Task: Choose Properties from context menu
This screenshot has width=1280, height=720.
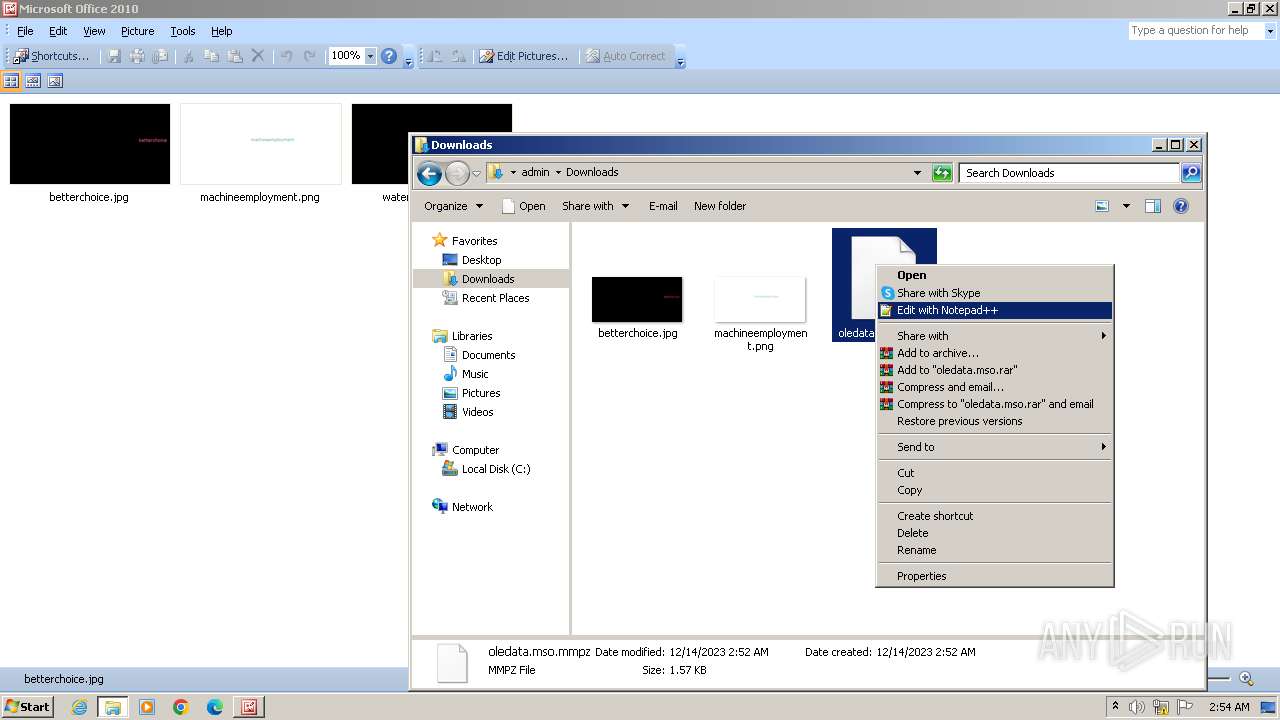Action: pos(995,576)
